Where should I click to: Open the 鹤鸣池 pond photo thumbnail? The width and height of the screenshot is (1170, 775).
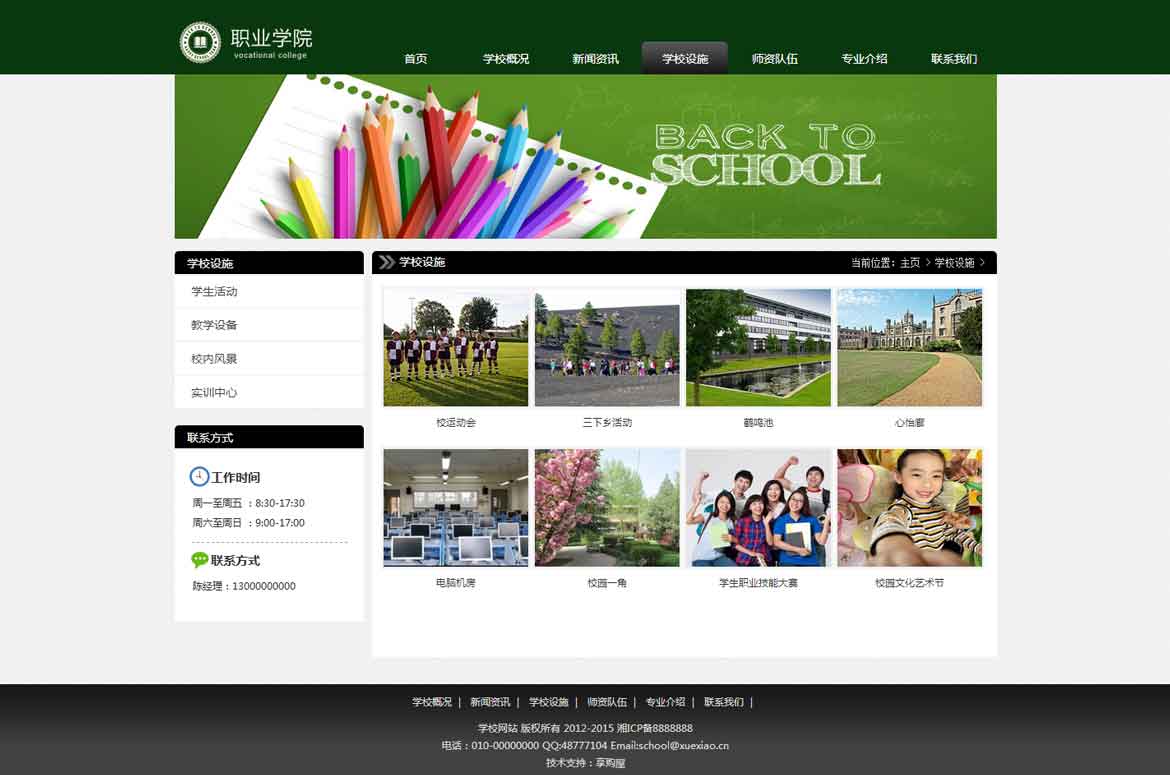[758, 348]
